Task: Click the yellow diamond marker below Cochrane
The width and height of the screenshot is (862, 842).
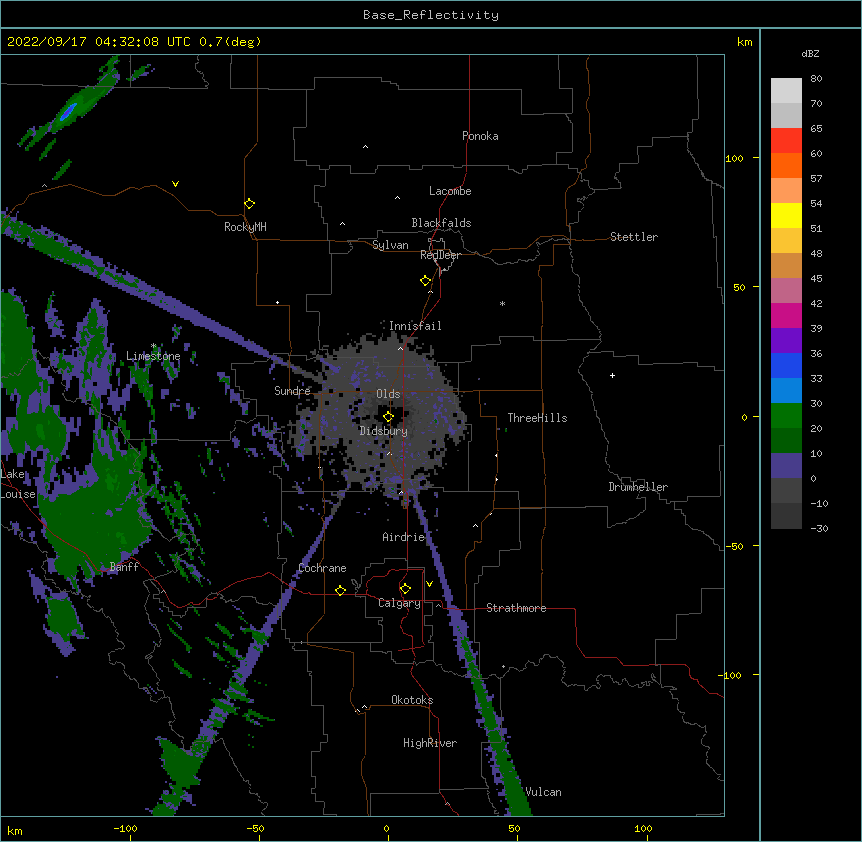Action: pos(340,590)
